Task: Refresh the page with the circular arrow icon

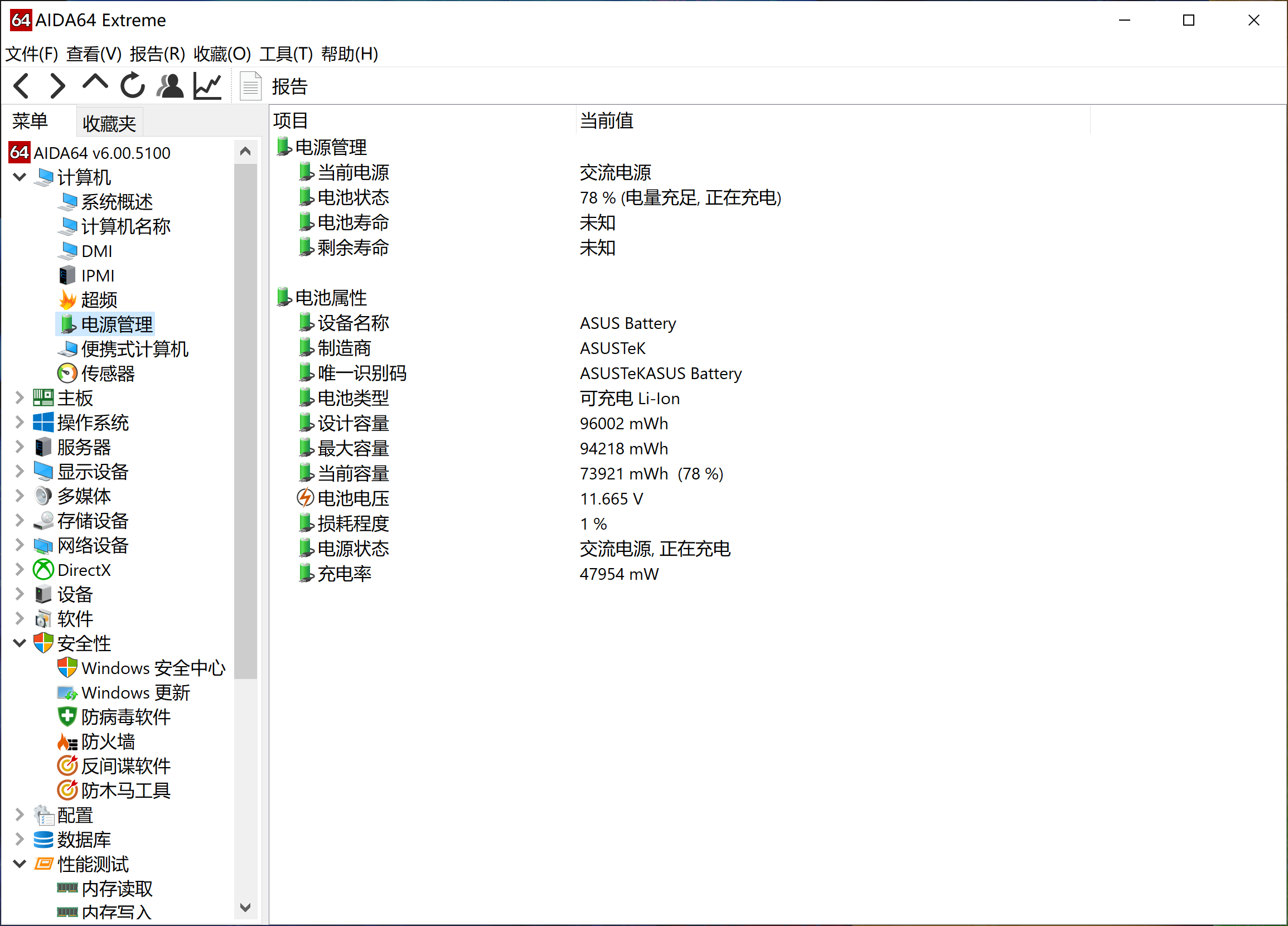Action: 132,86
